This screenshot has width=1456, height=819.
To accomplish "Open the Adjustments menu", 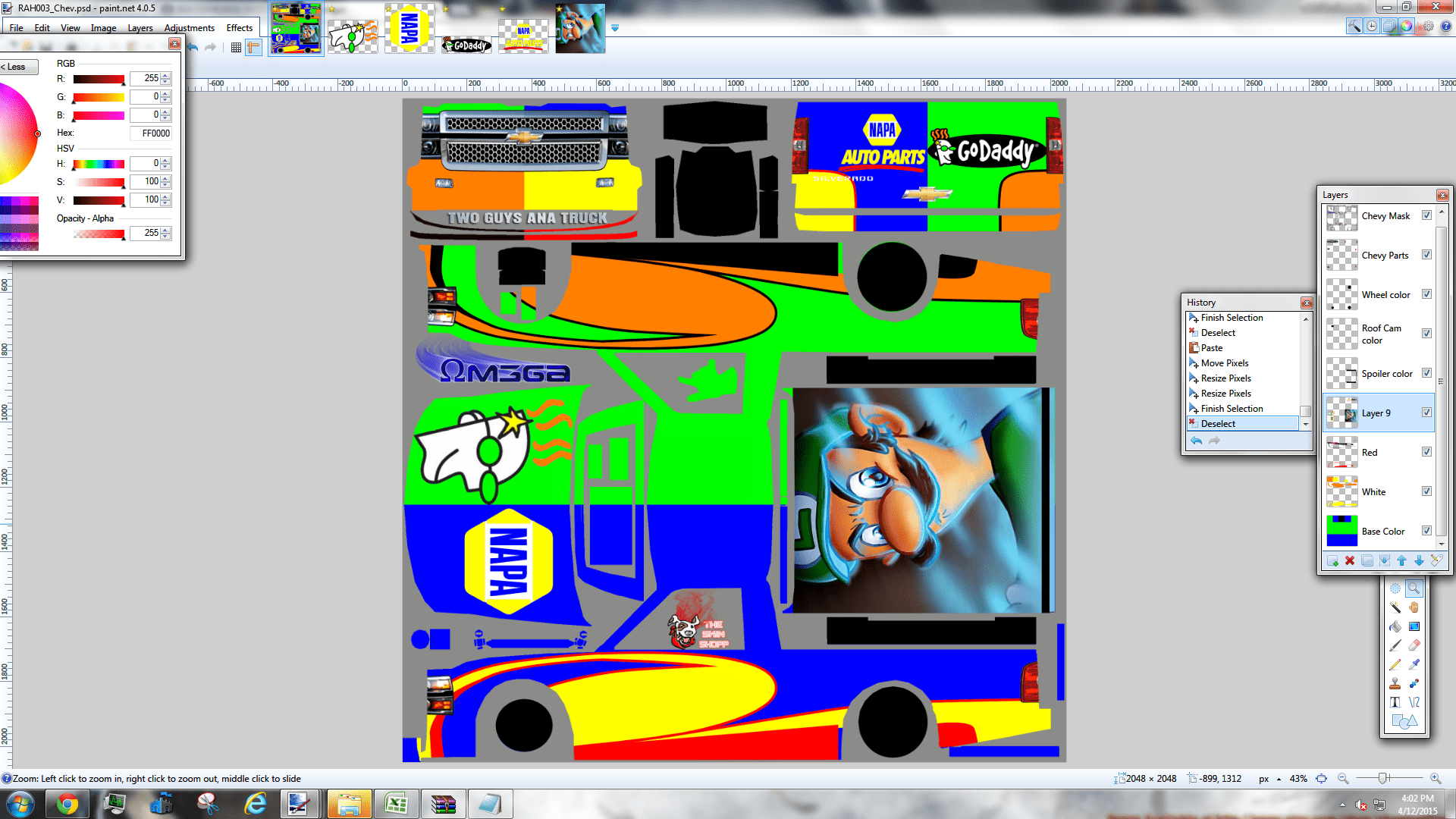I will pyautogui.click(x=190, y=28).
